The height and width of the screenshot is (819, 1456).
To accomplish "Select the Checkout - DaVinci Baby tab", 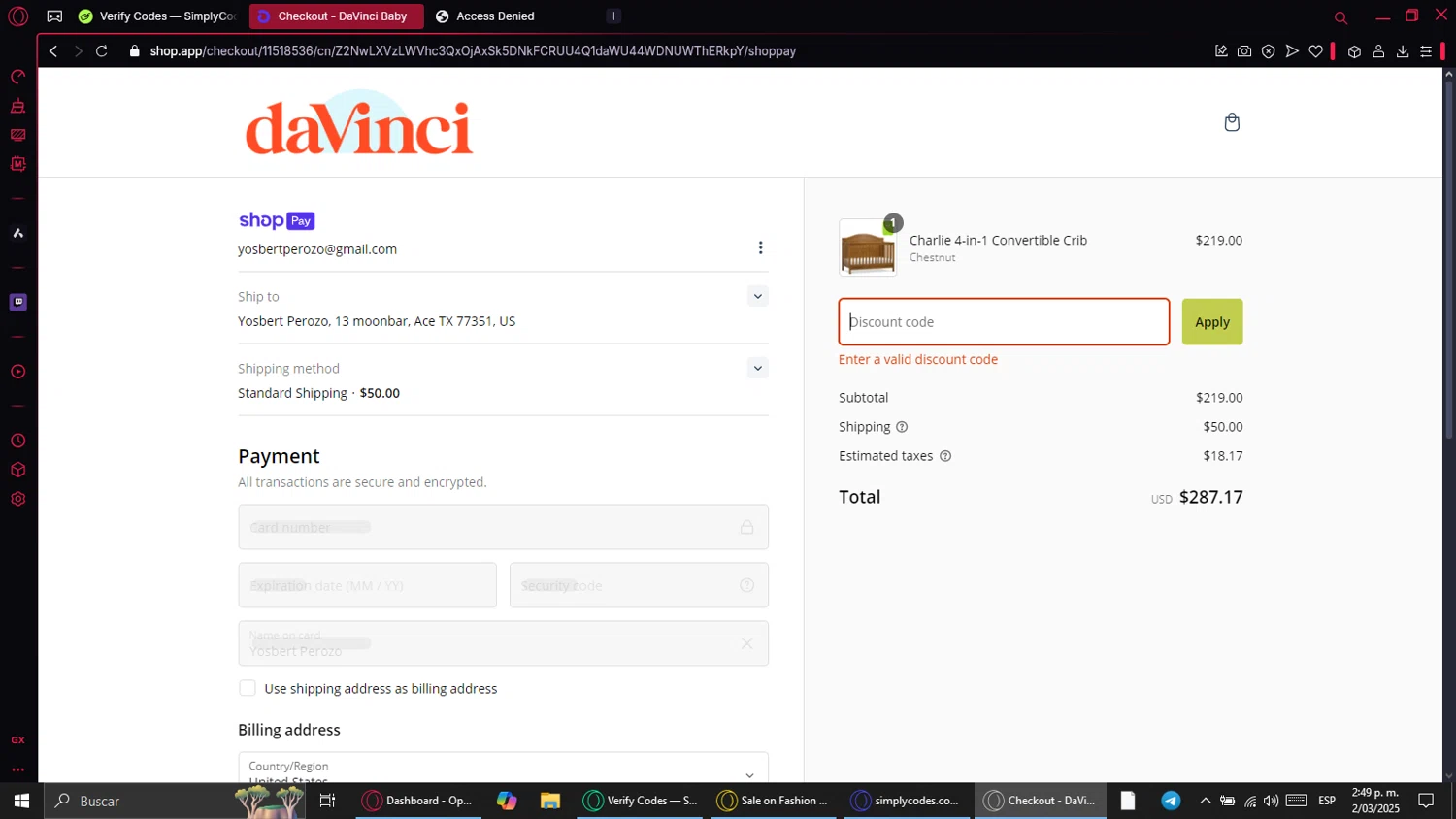I will (336, 16).
